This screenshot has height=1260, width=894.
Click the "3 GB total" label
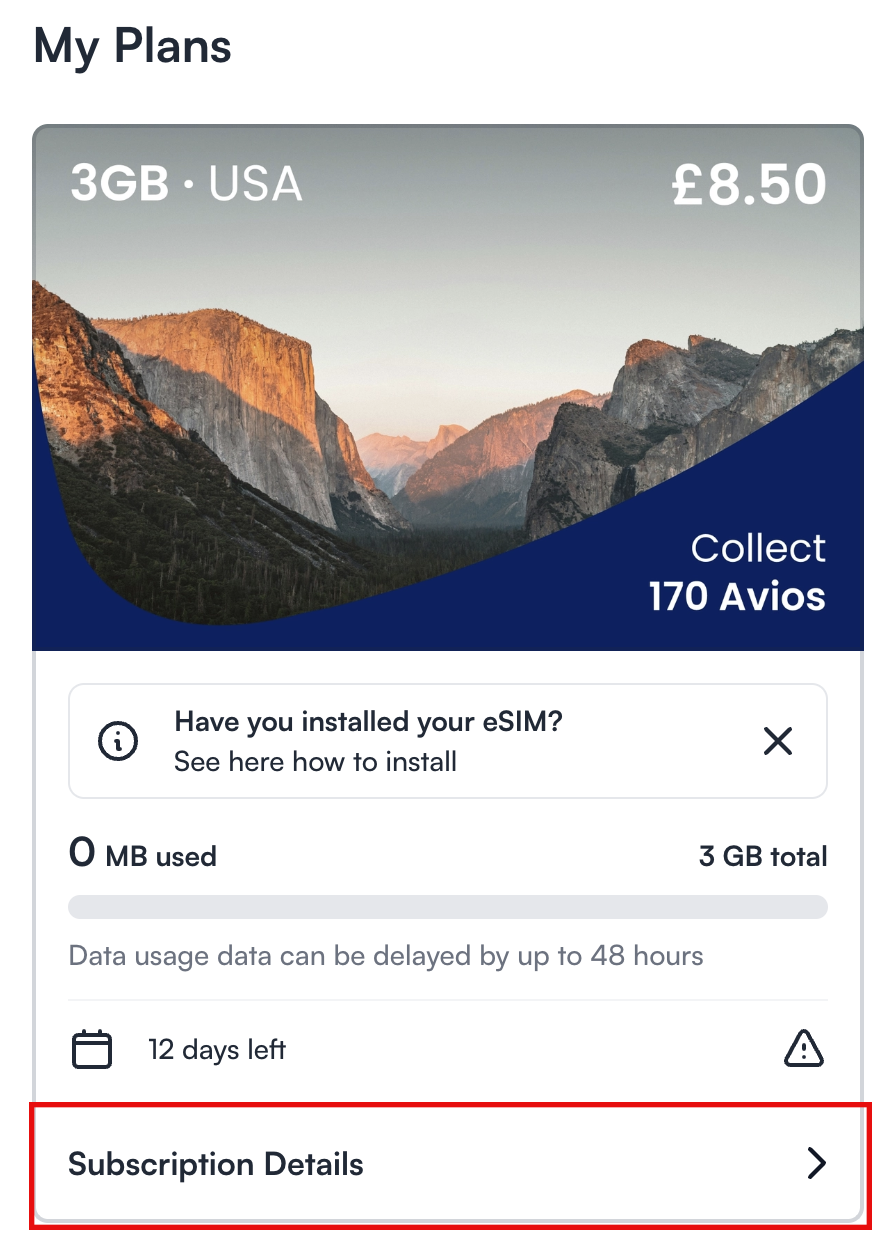click(x=762, y=857)
